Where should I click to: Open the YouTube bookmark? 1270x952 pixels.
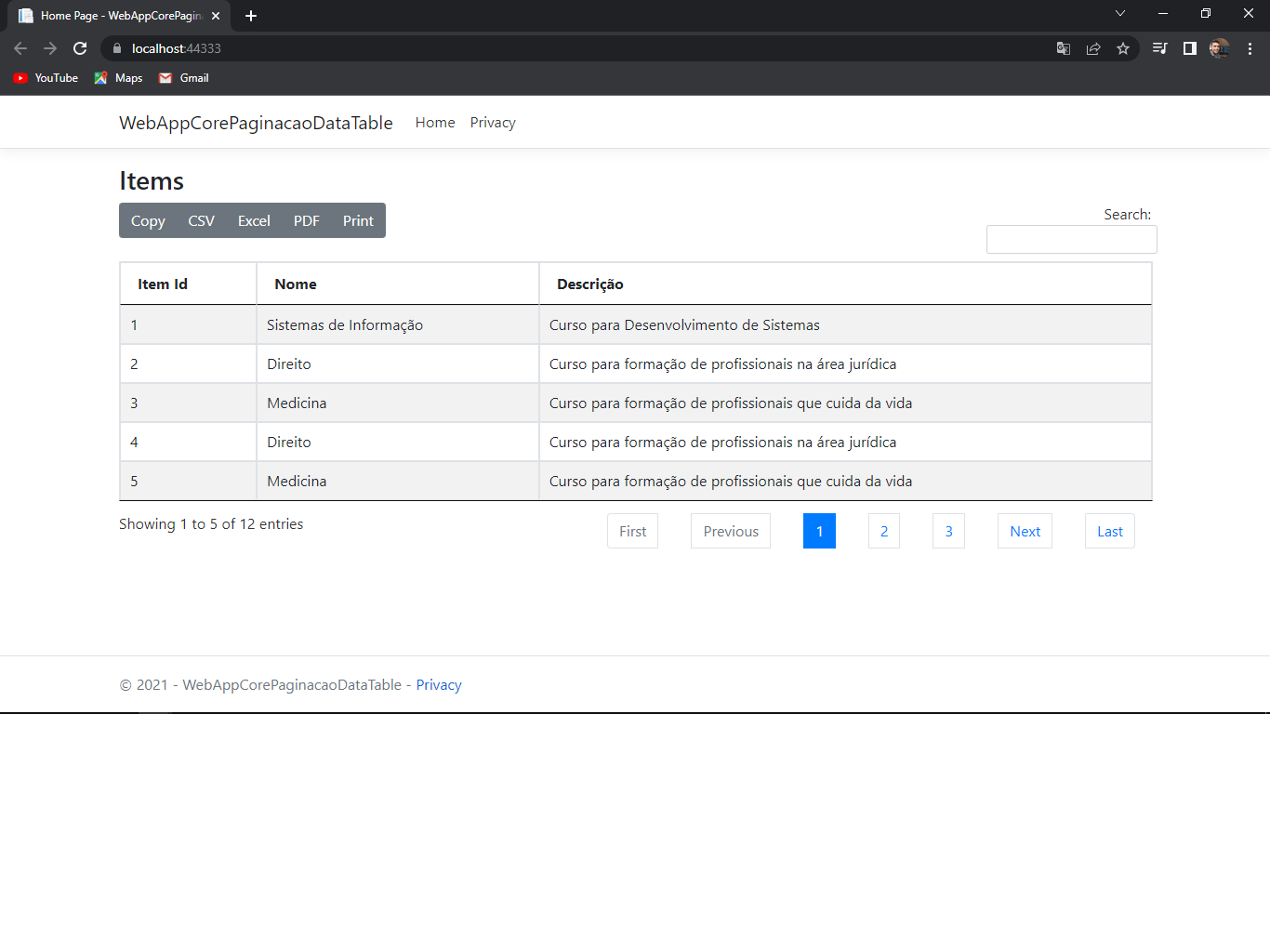45,78
